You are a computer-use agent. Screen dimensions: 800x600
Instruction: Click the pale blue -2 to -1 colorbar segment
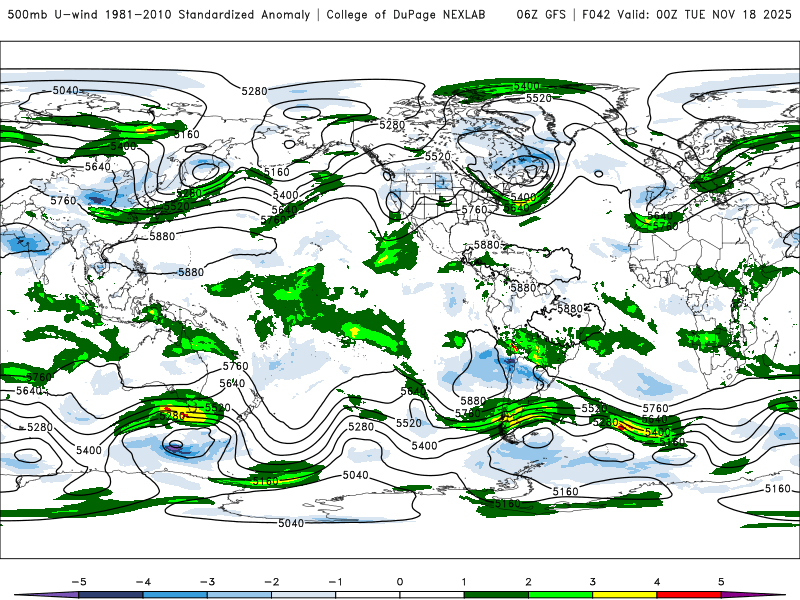(304, 595)
